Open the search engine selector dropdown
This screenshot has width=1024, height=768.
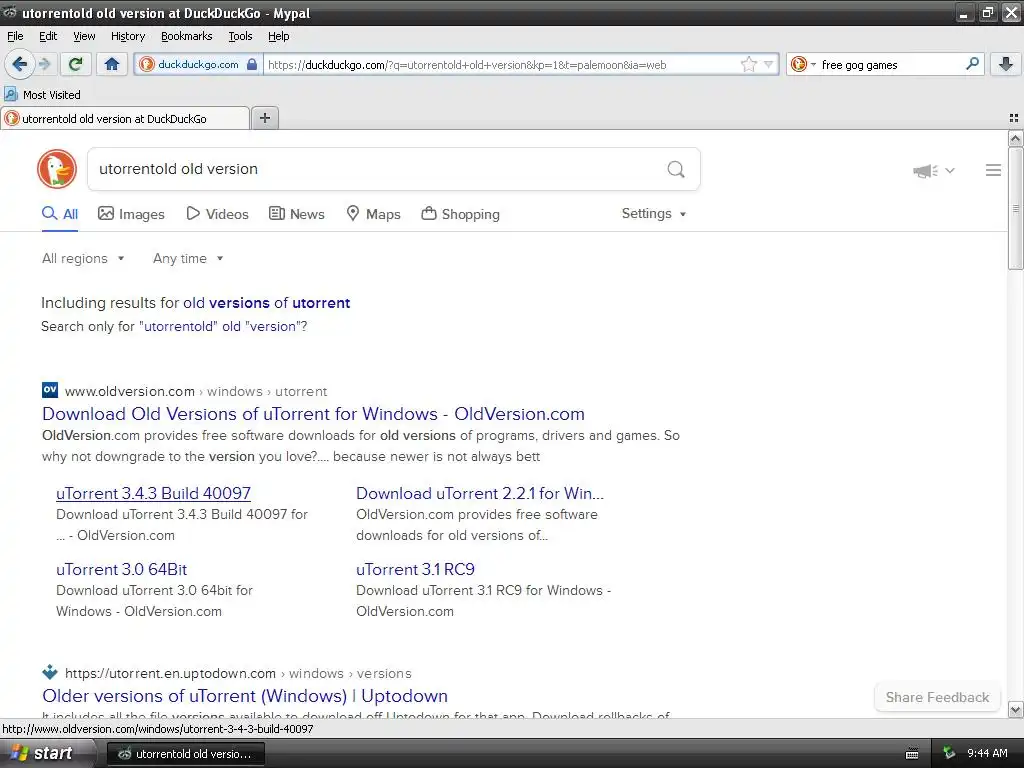(803, 64)
